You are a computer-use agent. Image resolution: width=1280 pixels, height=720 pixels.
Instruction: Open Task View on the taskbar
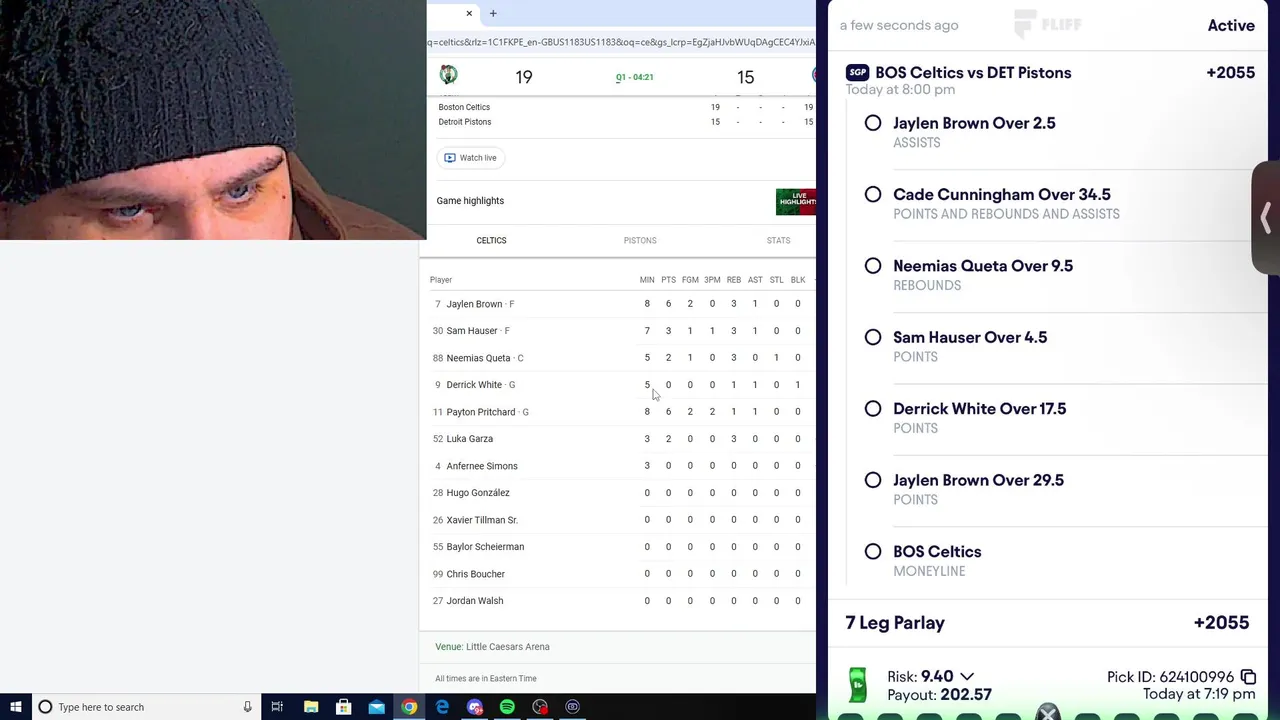(x=277, y=707)
